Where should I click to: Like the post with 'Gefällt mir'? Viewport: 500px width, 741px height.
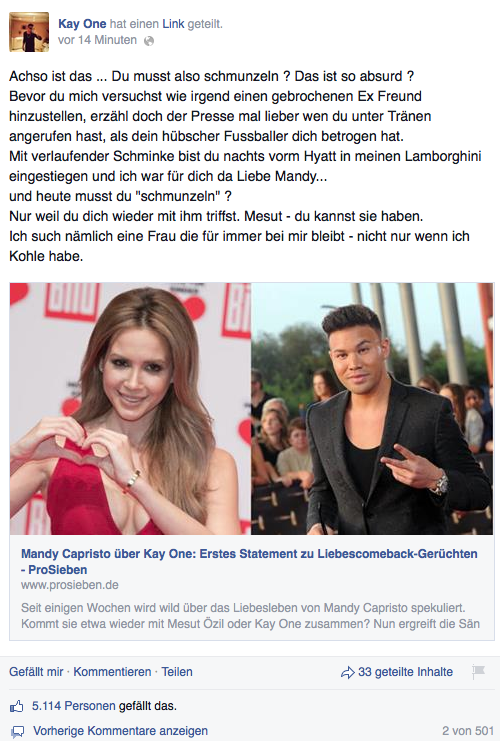point(36,672)
